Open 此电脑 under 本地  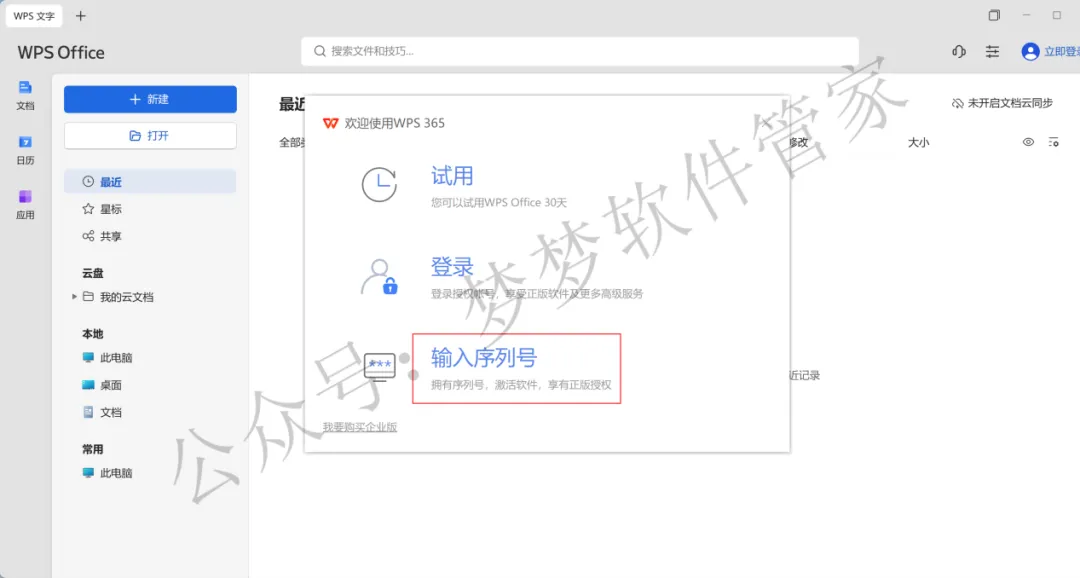pos(107,358)
